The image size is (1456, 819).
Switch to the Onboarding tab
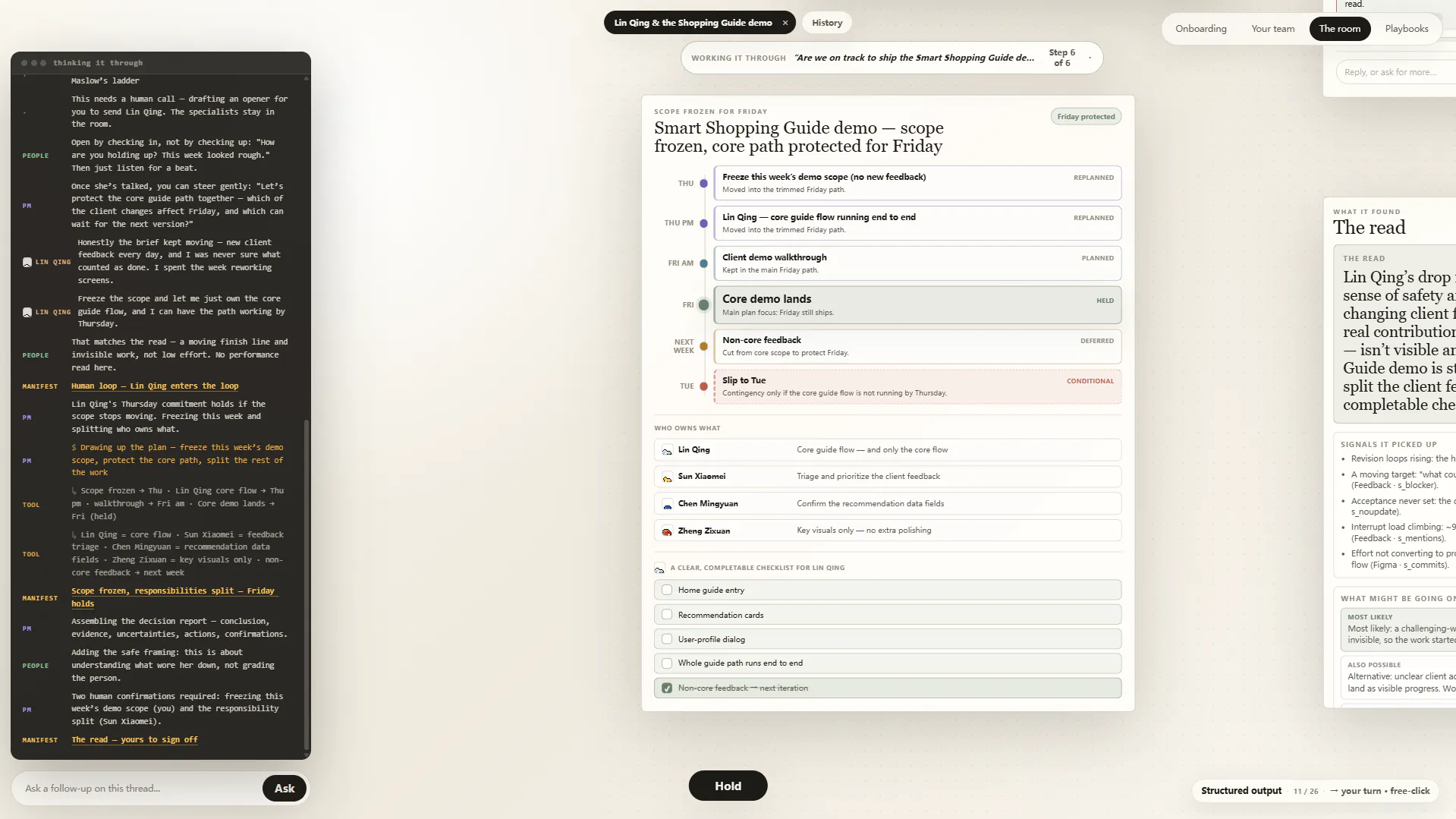[x=1200, y=29]
